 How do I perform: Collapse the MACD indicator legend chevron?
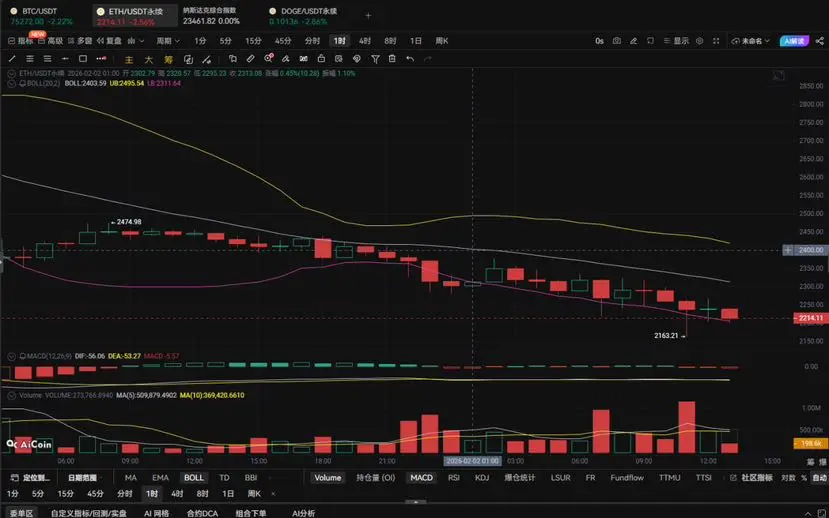point(11,356)
